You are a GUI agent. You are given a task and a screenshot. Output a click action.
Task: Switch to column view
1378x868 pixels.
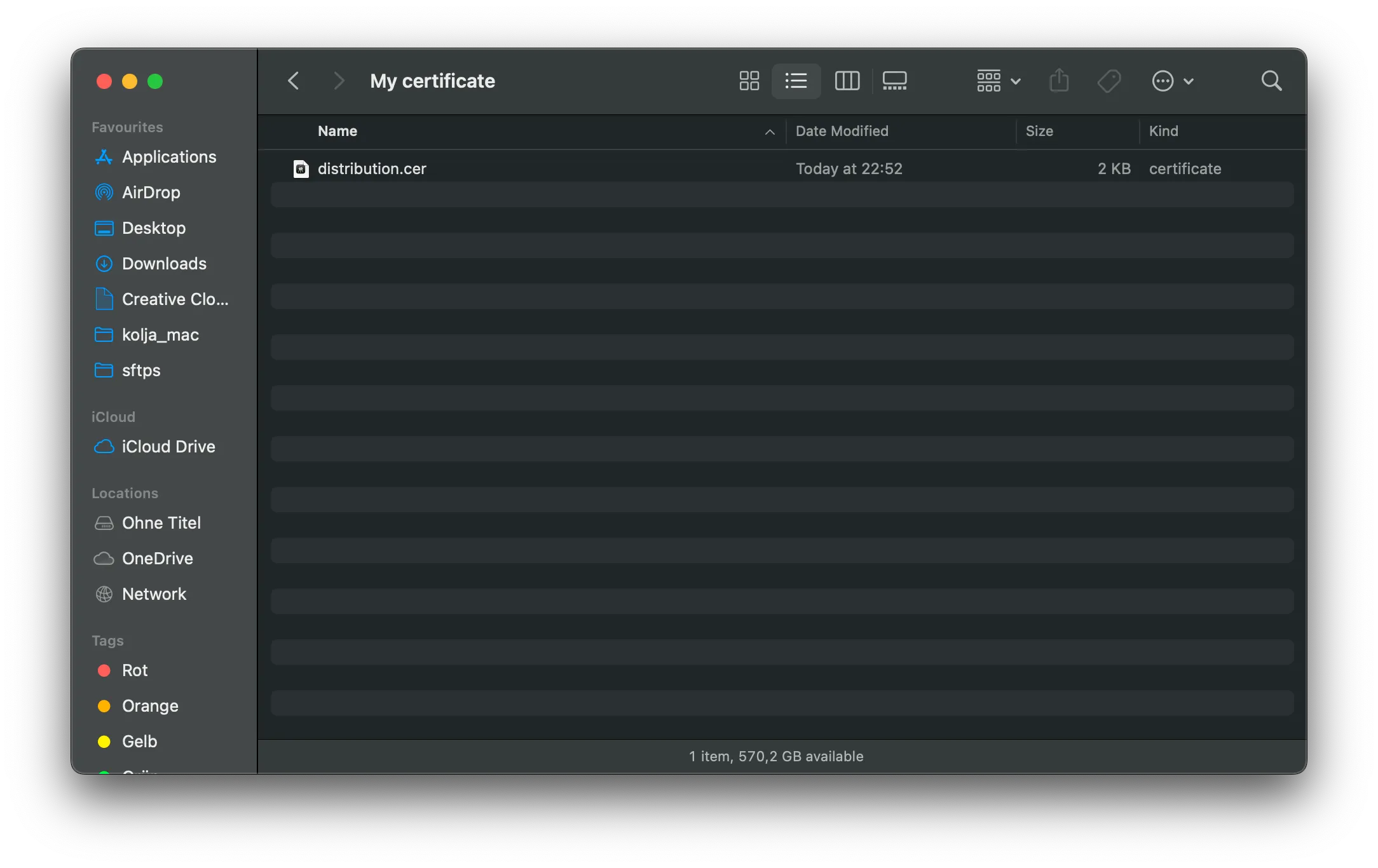click(x=847, y=81)
